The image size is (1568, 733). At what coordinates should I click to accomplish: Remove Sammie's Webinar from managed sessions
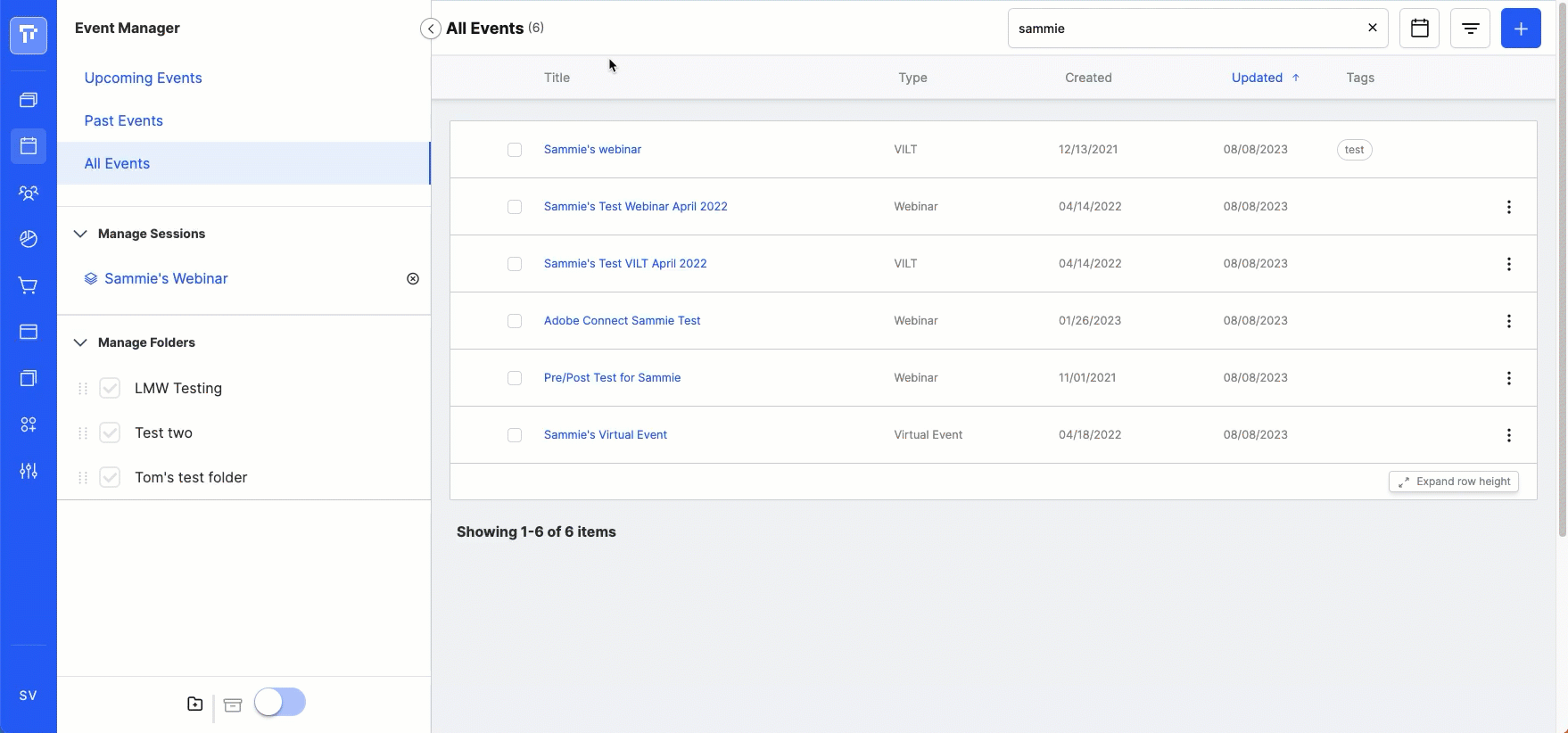coord(413,278)
